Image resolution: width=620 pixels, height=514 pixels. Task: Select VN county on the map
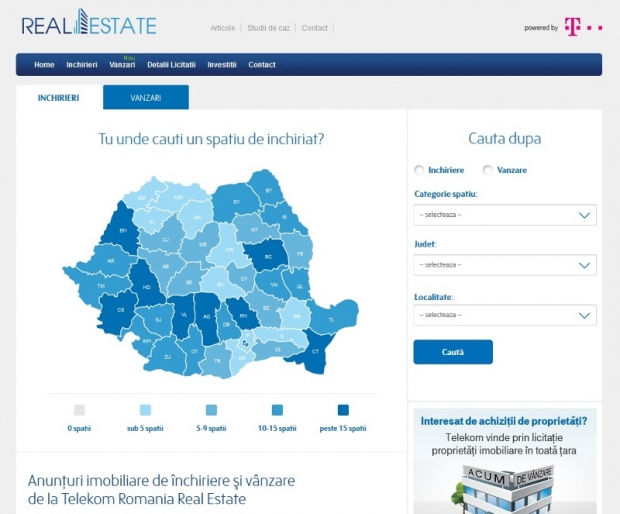(274, 285)
